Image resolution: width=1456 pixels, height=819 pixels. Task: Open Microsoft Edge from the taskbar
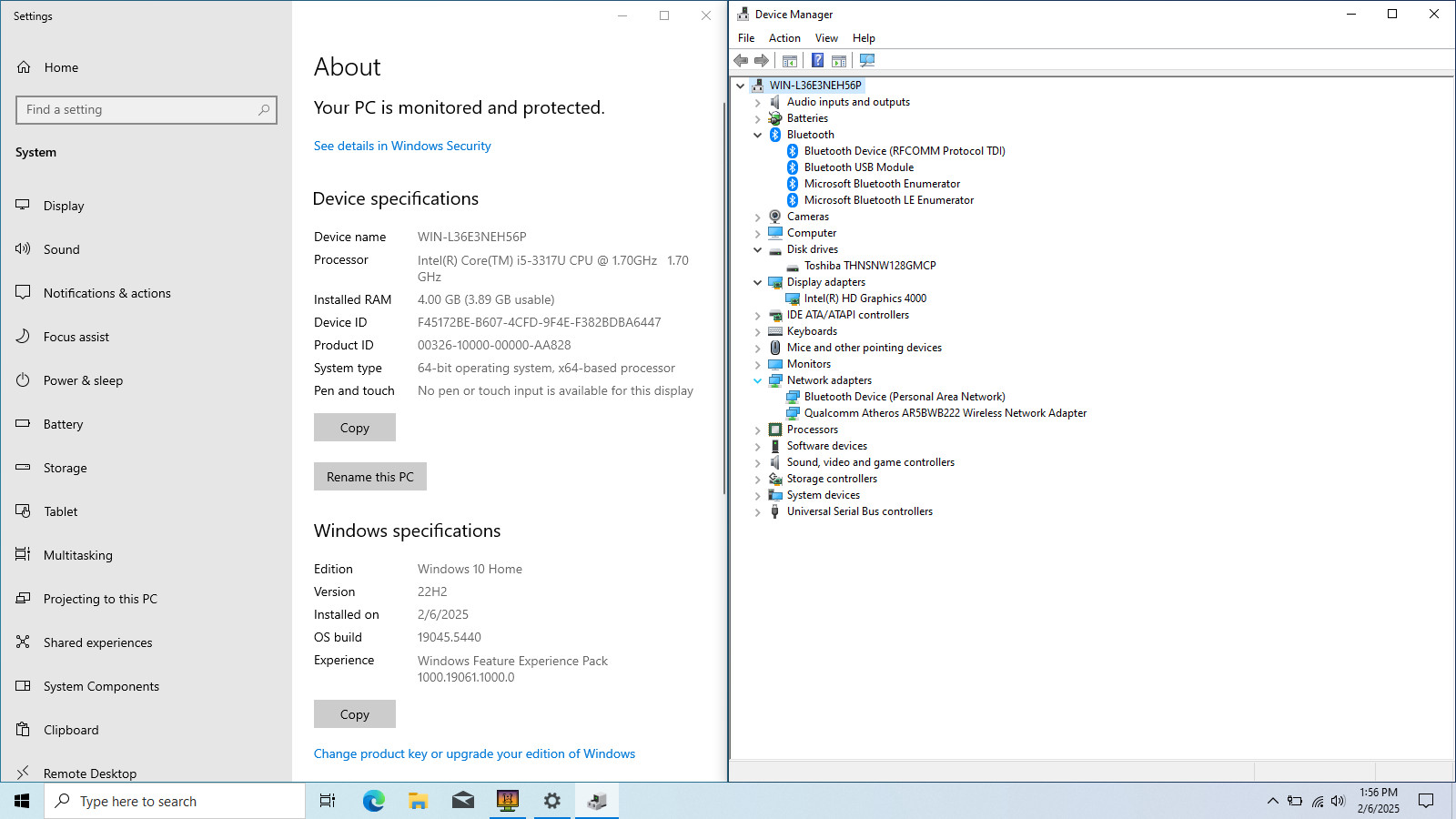(x=374, y=801)
